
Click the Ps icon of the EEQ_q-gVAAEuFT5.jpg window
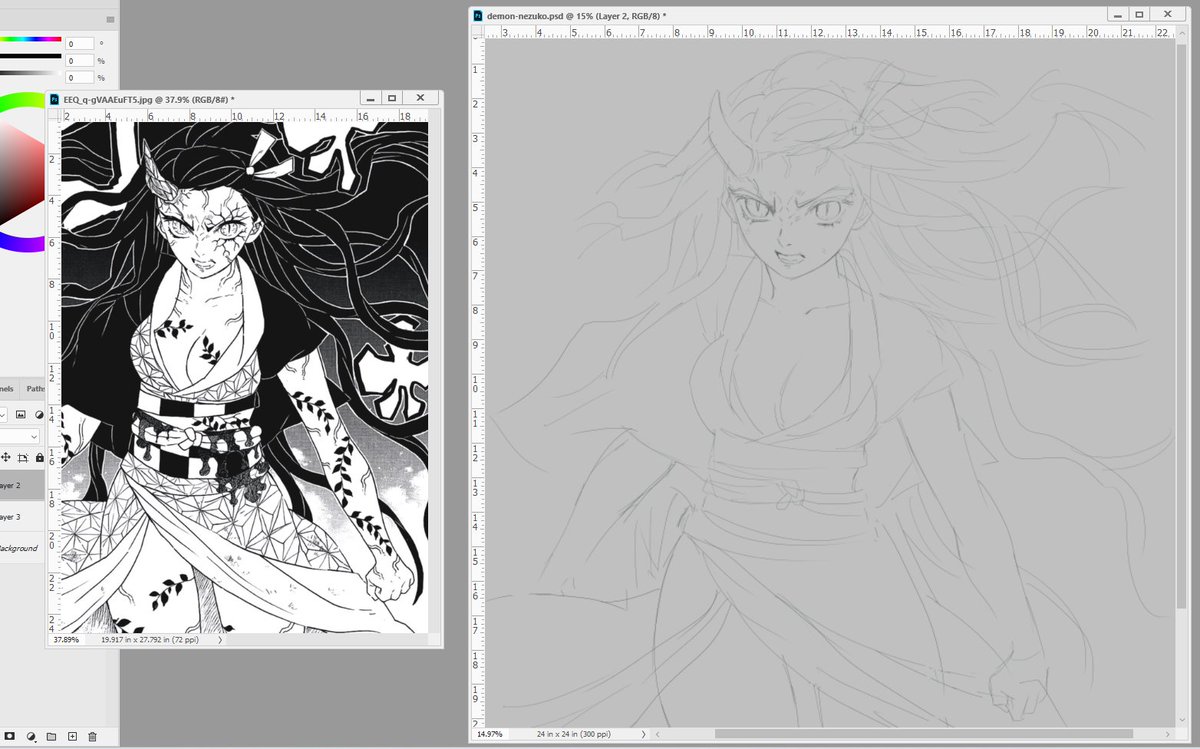55,100
